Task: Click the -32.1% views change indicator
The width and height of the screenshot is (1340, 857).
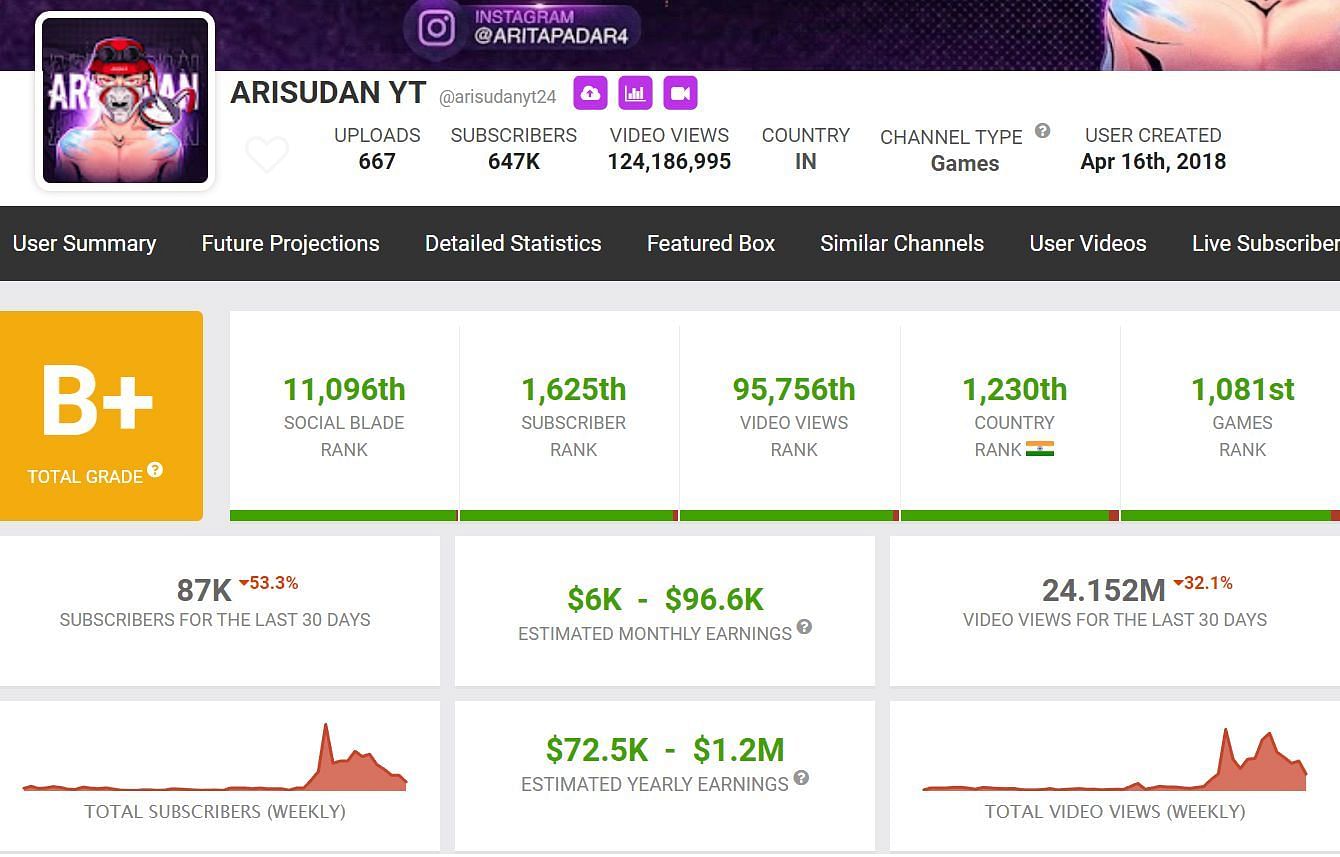Action: (1203, 583)
